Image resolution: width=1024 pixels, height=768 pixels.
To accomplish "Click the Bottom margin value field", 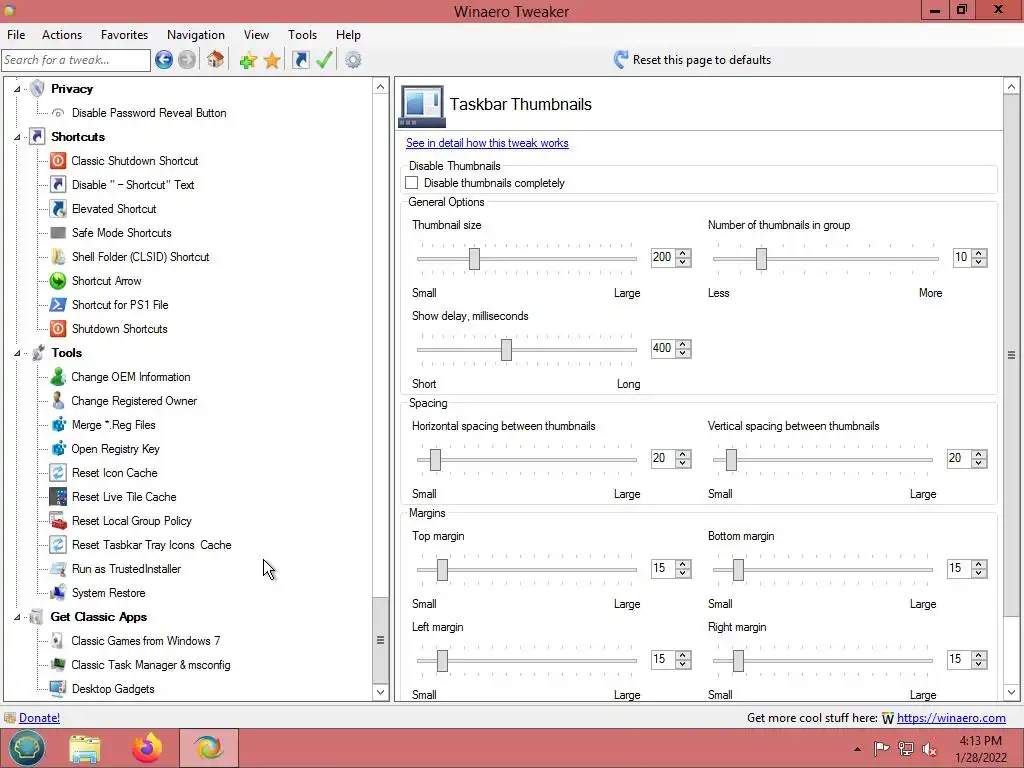I will tap(958, 568).
